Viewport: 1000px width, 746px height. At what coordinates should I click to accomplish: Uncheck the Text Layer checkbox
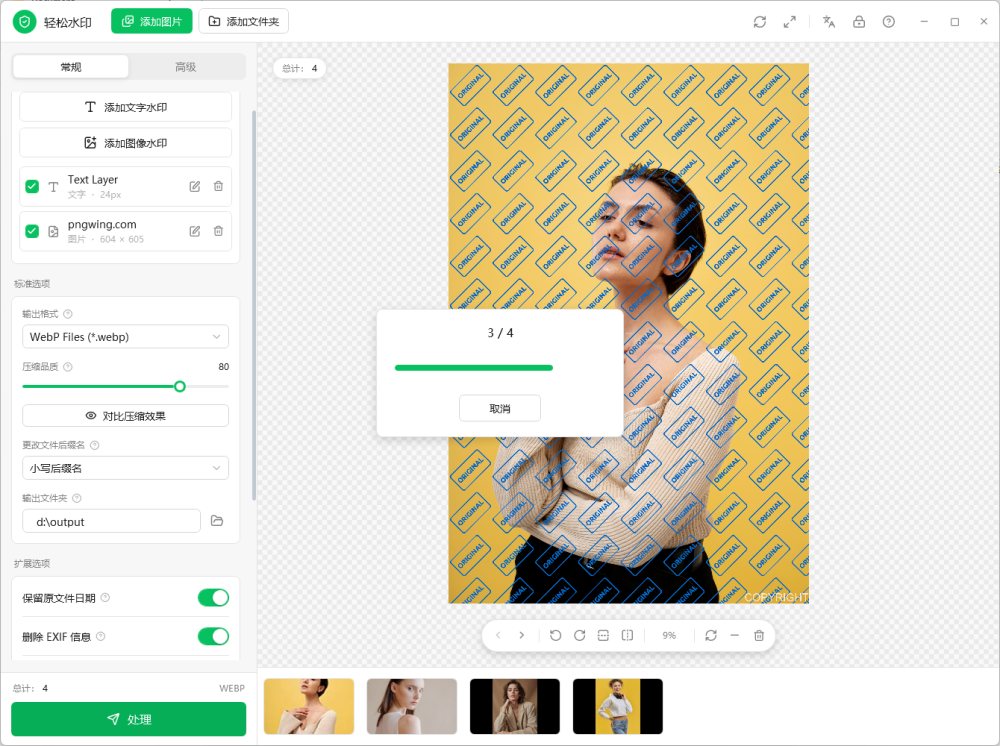click(32, 186)
